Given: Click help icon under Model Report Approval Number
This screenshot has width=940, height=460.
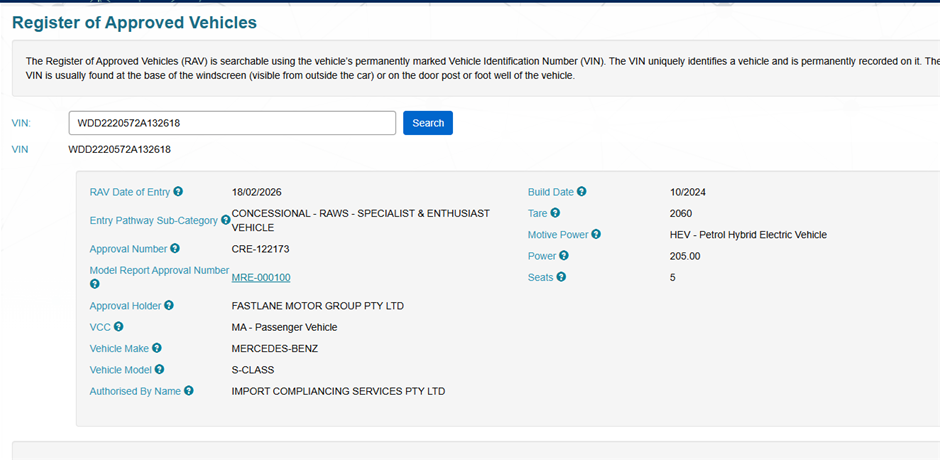Looking at the screenshot, I should click(95, 284).
